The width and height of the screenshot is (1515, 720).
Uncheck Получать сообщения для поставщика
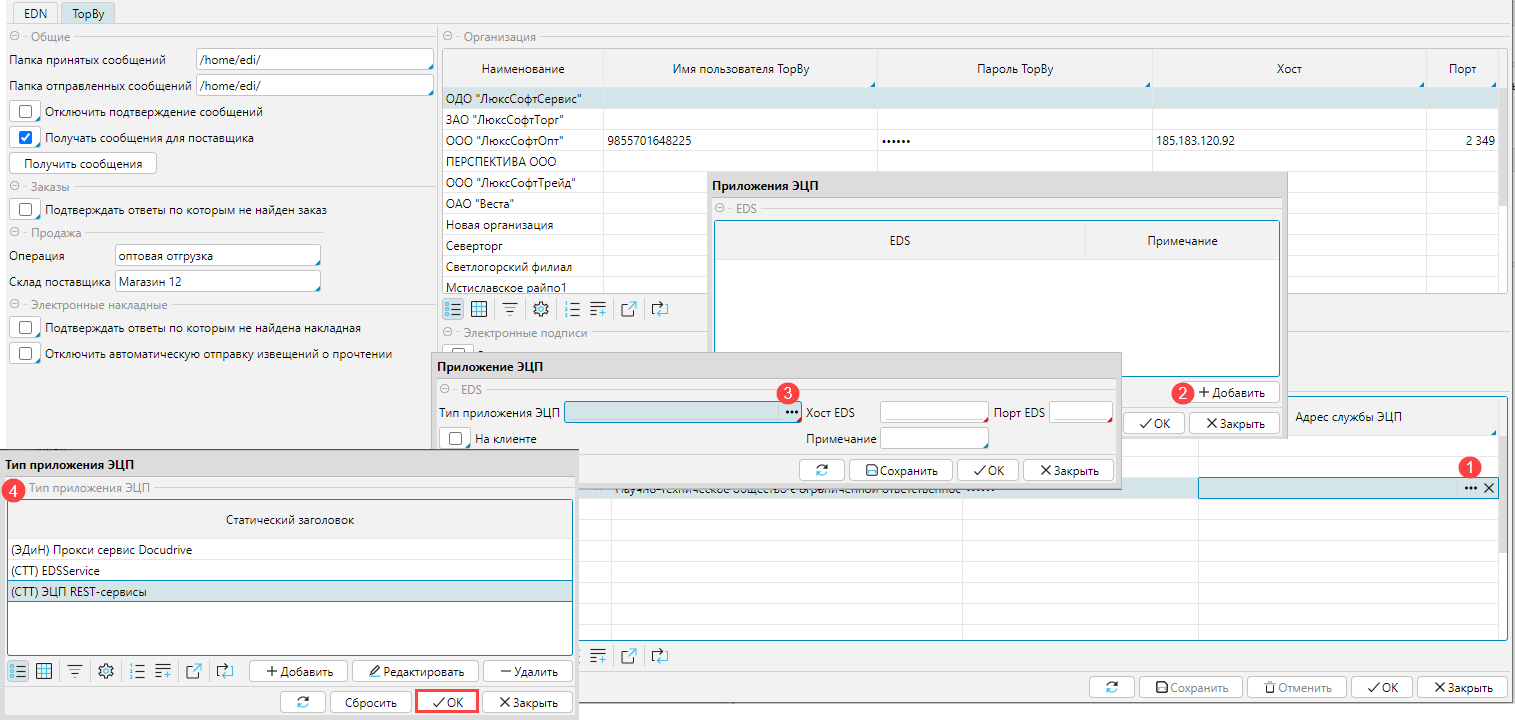point(26,138)
